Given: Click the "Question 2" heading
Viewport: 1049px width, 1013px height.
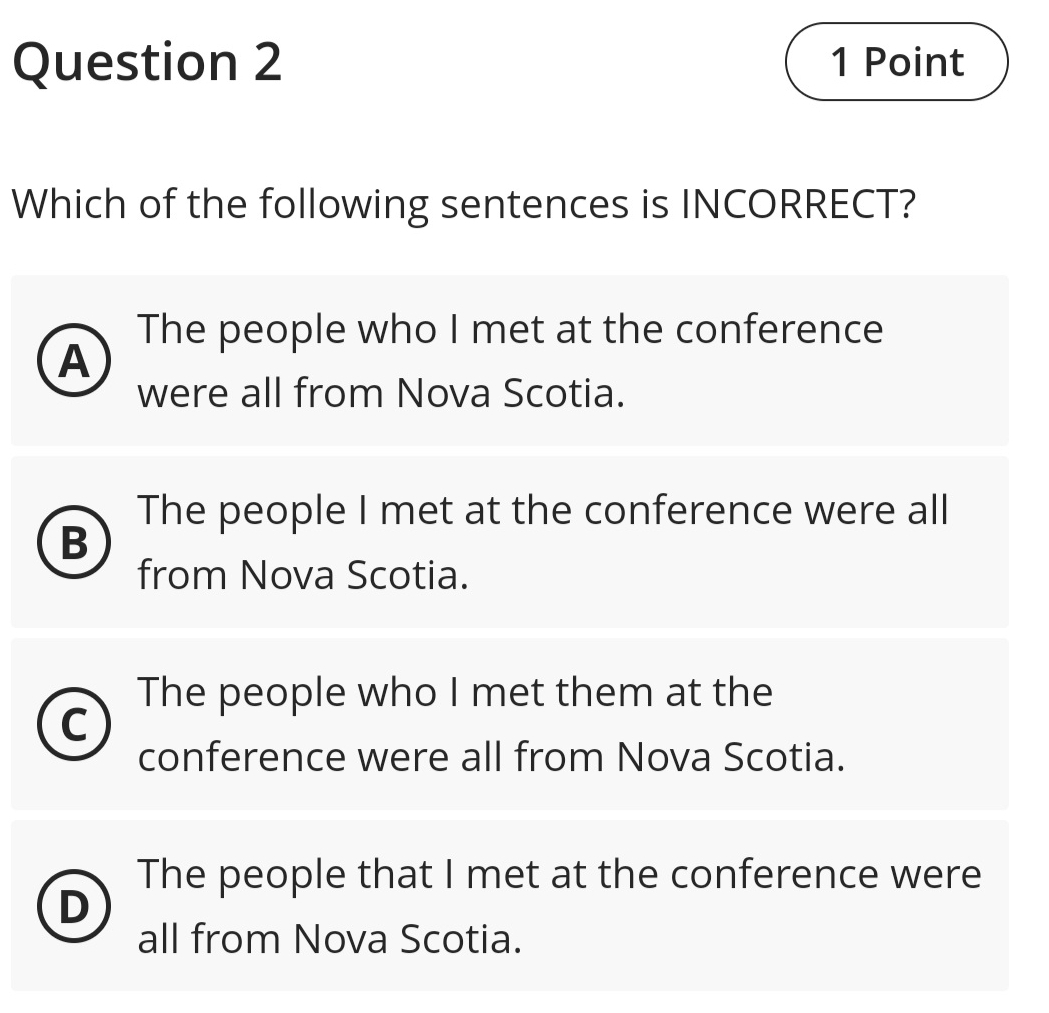Looking at the screenshot, I should pyautogui.click(x=147, y=62).
